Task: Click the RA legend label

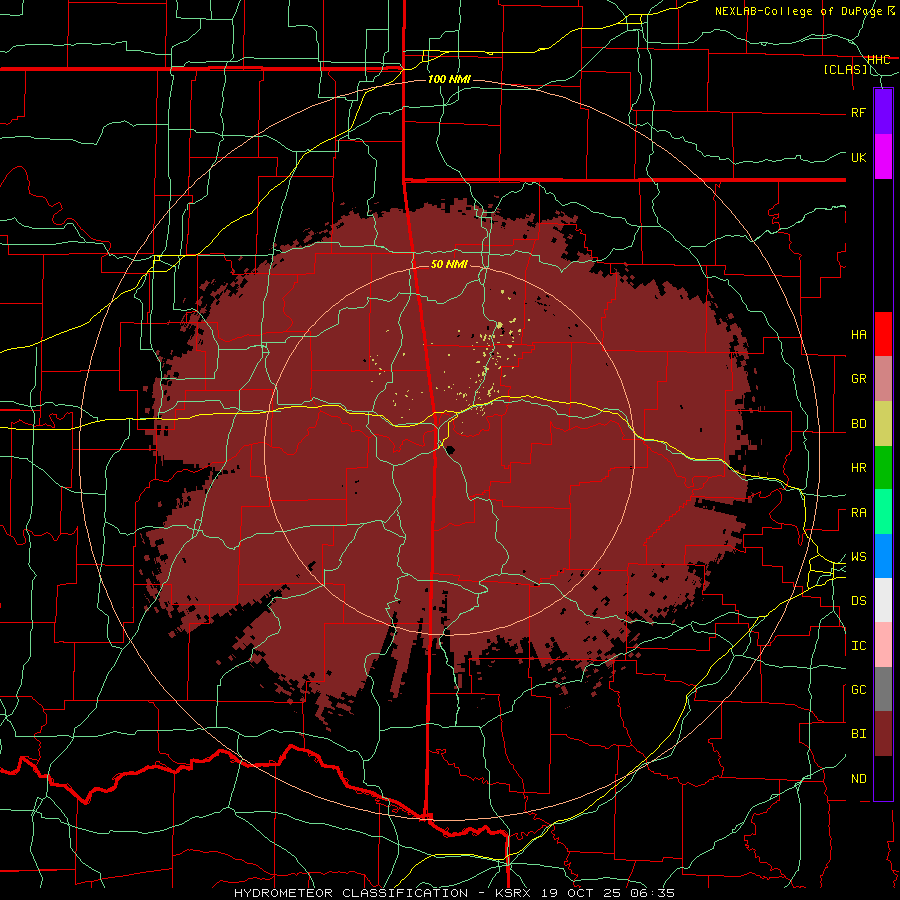Action: click(858, 513)
